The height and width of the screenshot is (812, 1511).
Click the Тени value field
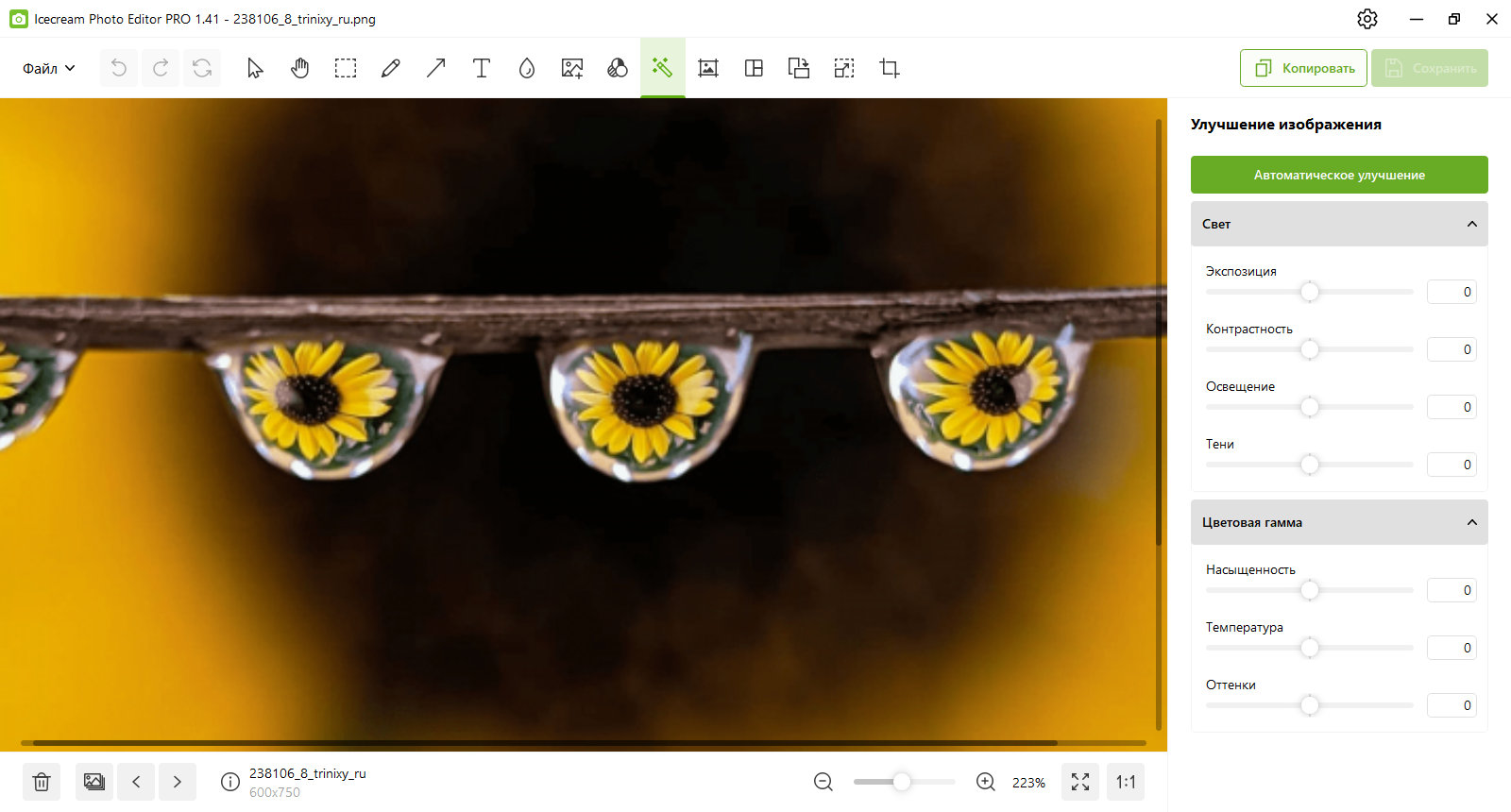click(x=1452, y=465)
